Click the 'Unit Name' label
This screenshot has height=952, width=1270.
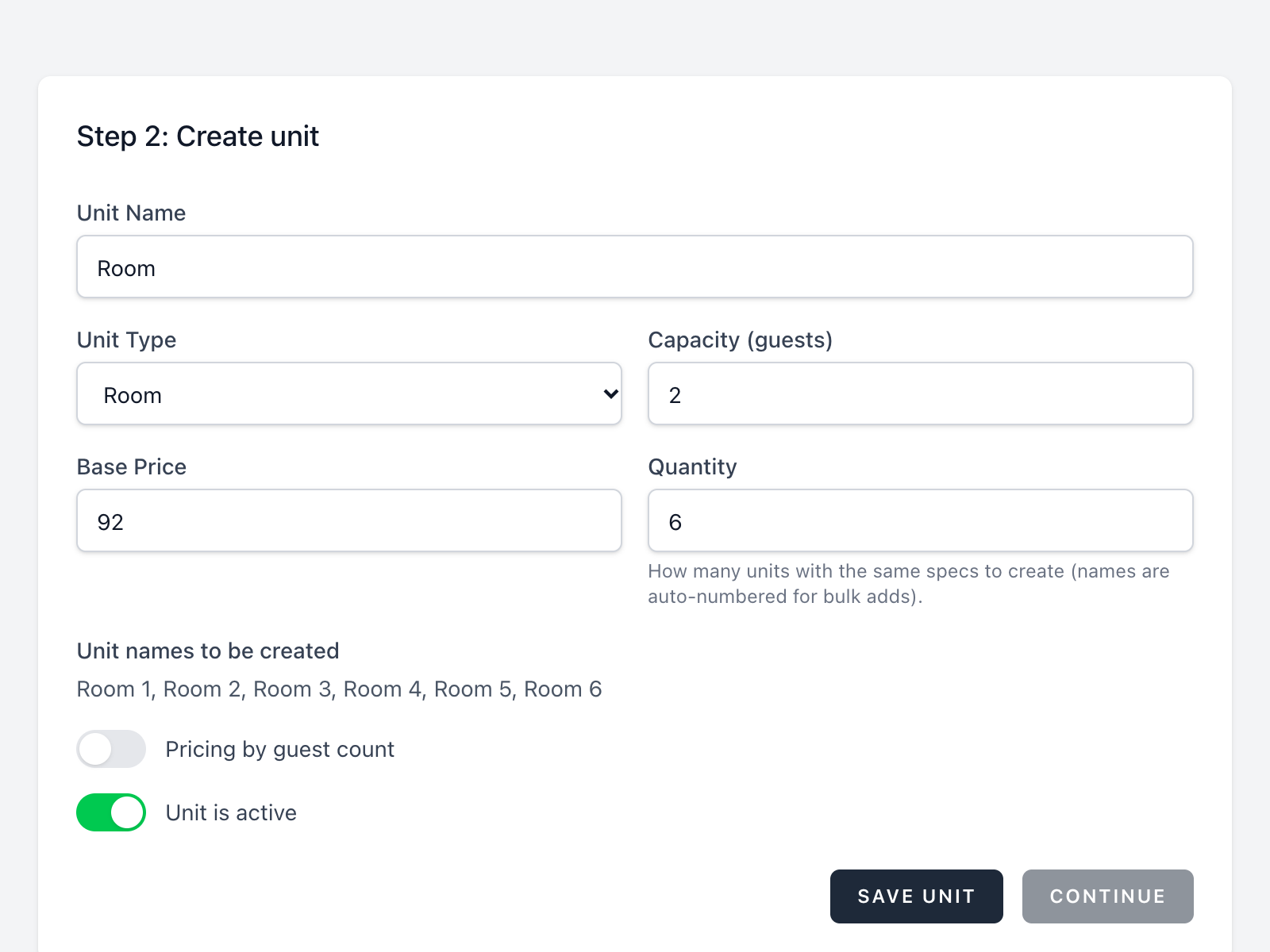[x=131, y=213]
